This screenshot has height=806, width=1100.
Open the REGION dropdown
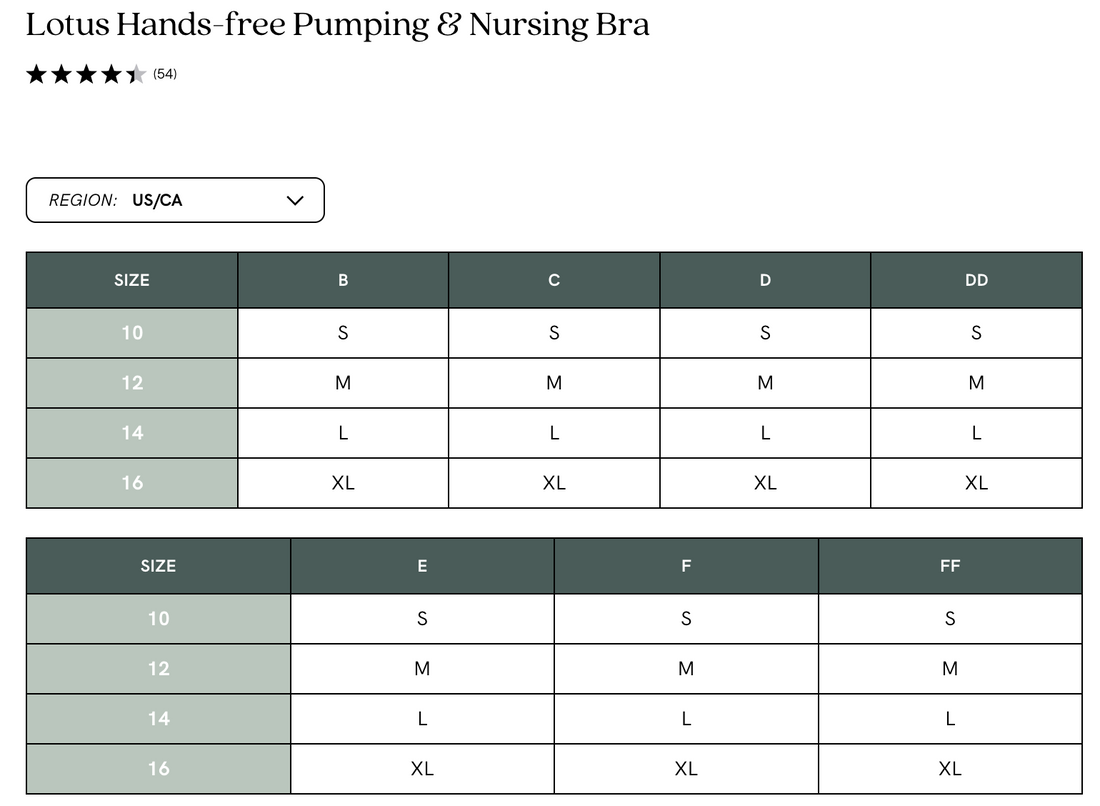tap(175, 200)
